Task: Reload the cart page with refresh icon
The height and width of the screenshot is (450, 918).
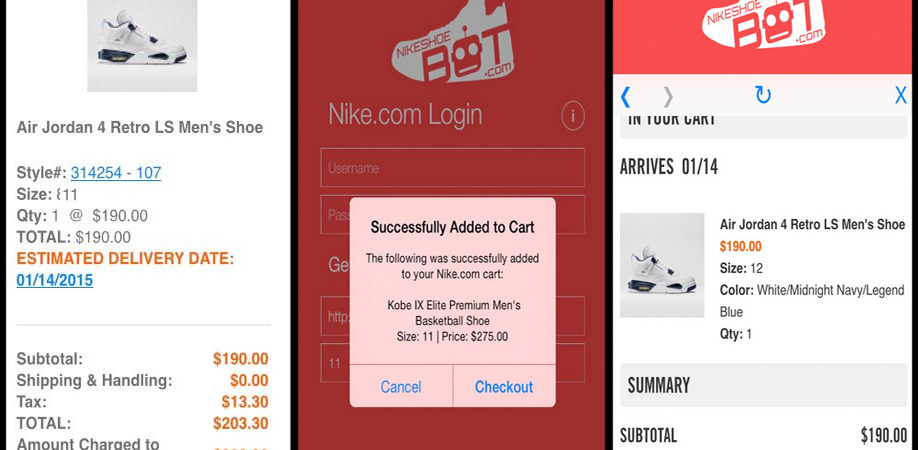Action: pyautogui.click(x=763, y=95)
